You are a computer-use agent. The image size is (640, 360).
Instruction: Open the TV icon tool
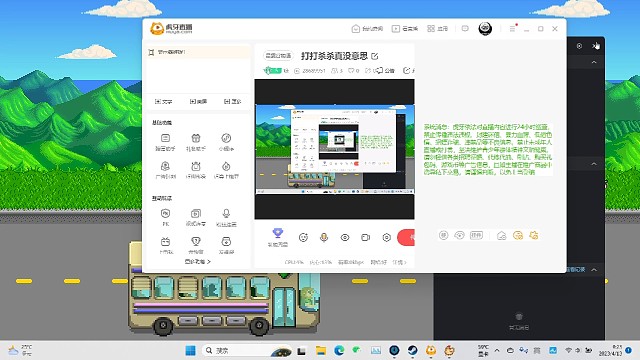[x=165, y=245]
